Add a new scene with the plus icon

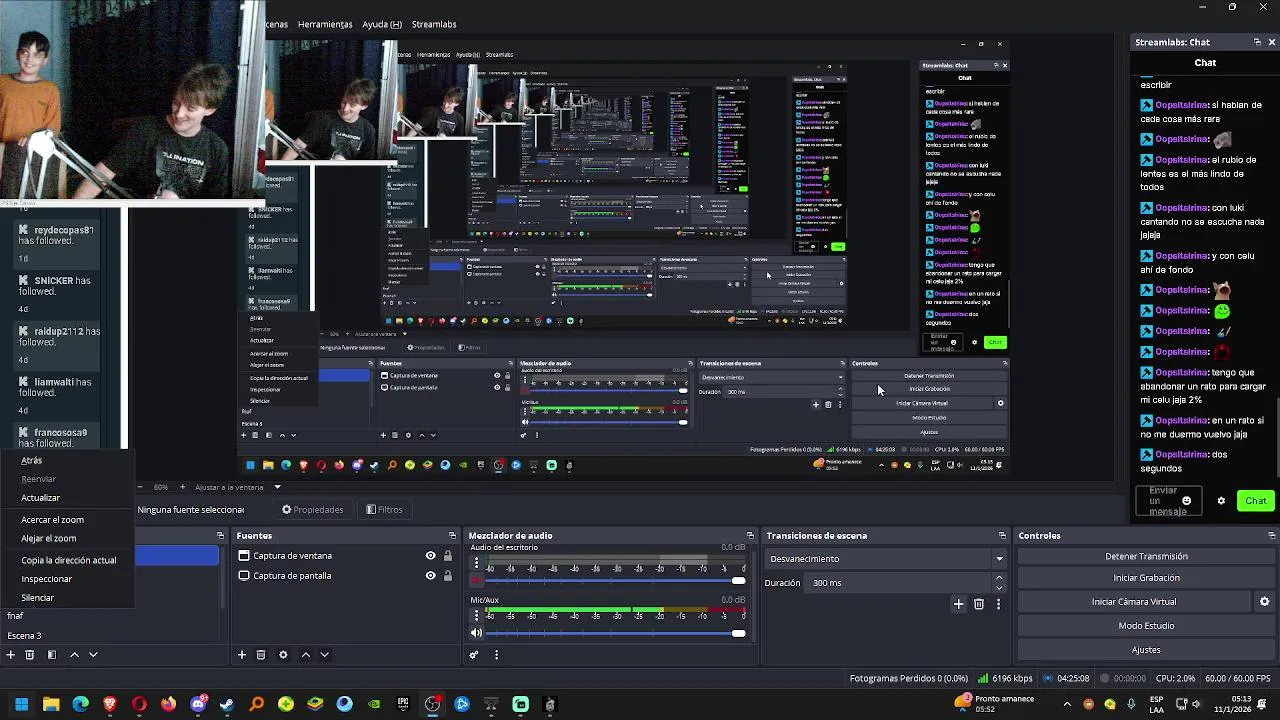(10, 655)
